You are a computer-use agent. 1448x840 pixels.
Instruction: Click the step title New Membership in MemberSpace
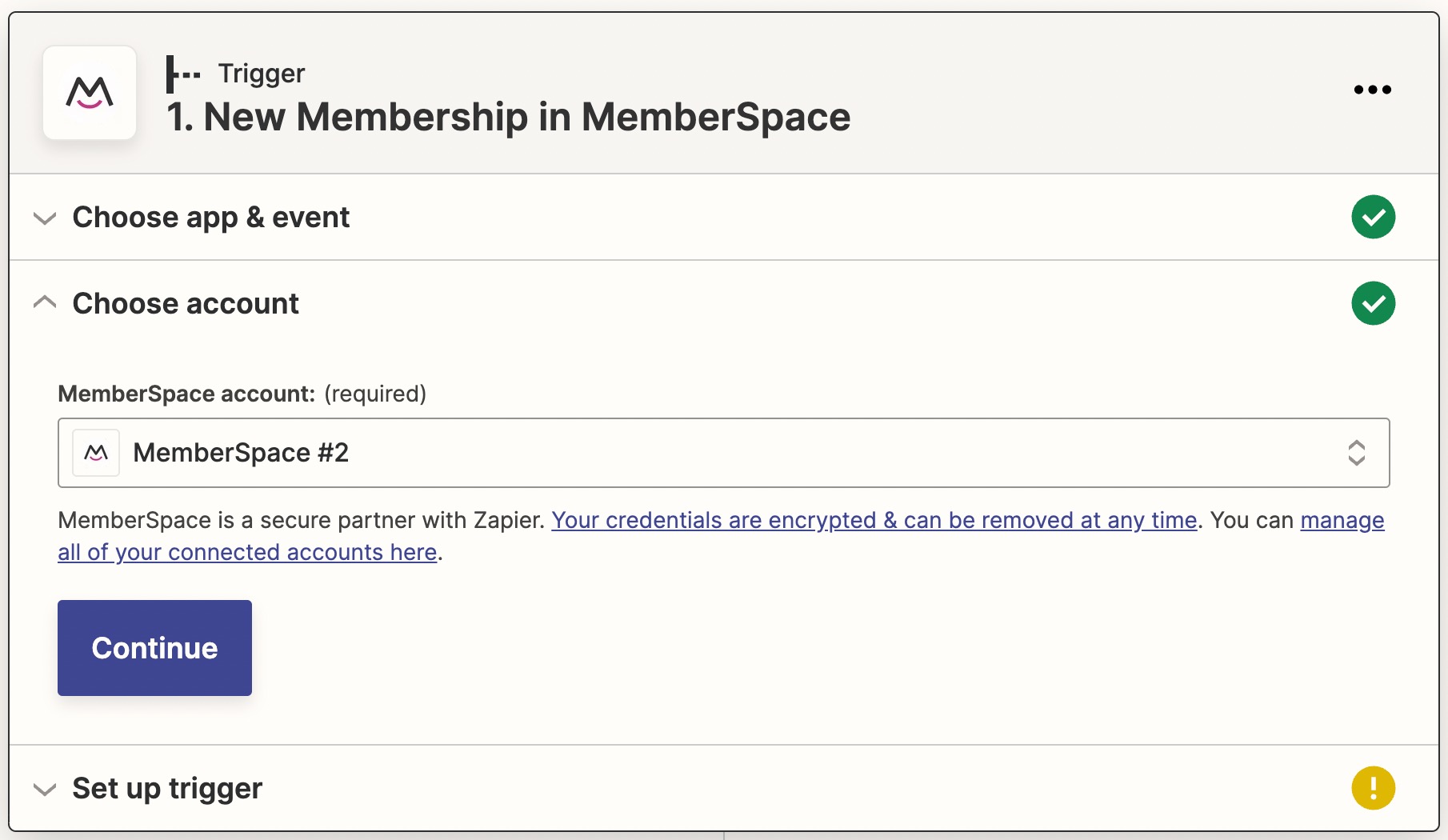pyautogui.click(x=507, y=117)
